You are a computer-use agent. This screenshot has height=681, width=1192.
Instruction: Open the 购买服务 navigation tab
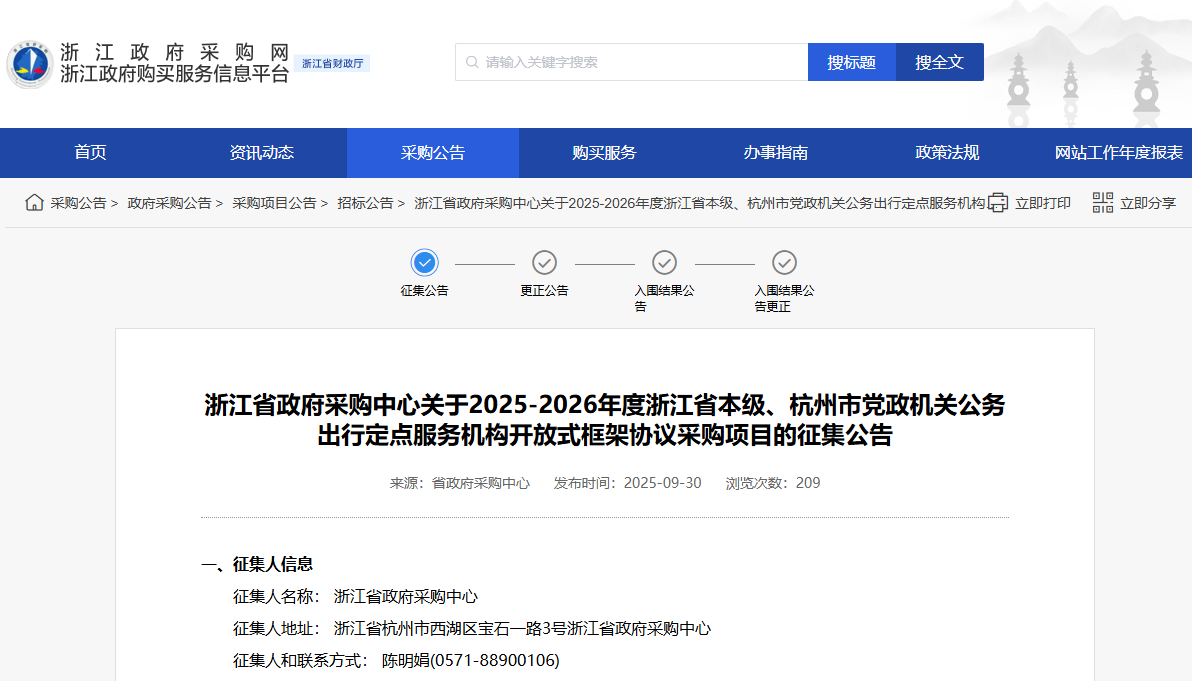[605, 152]
